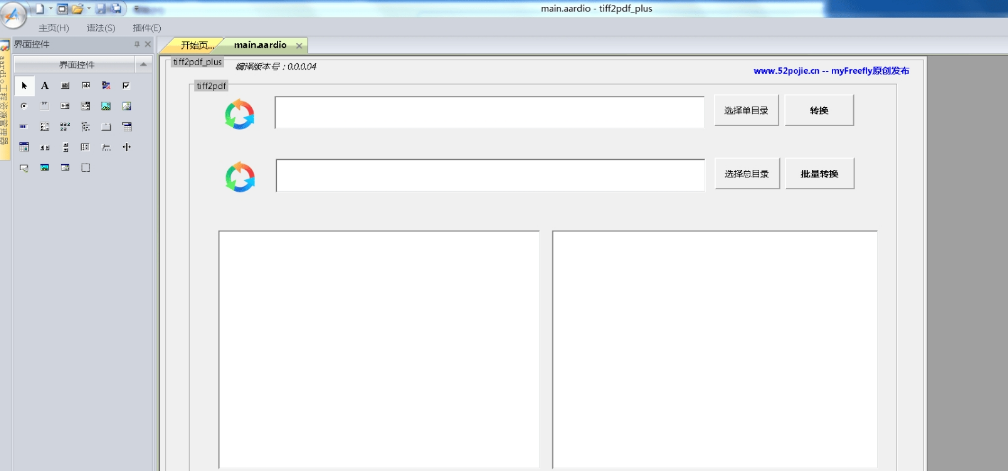
Task: Select the pointer arrow tool in toolbox
Action: (24, 85)
